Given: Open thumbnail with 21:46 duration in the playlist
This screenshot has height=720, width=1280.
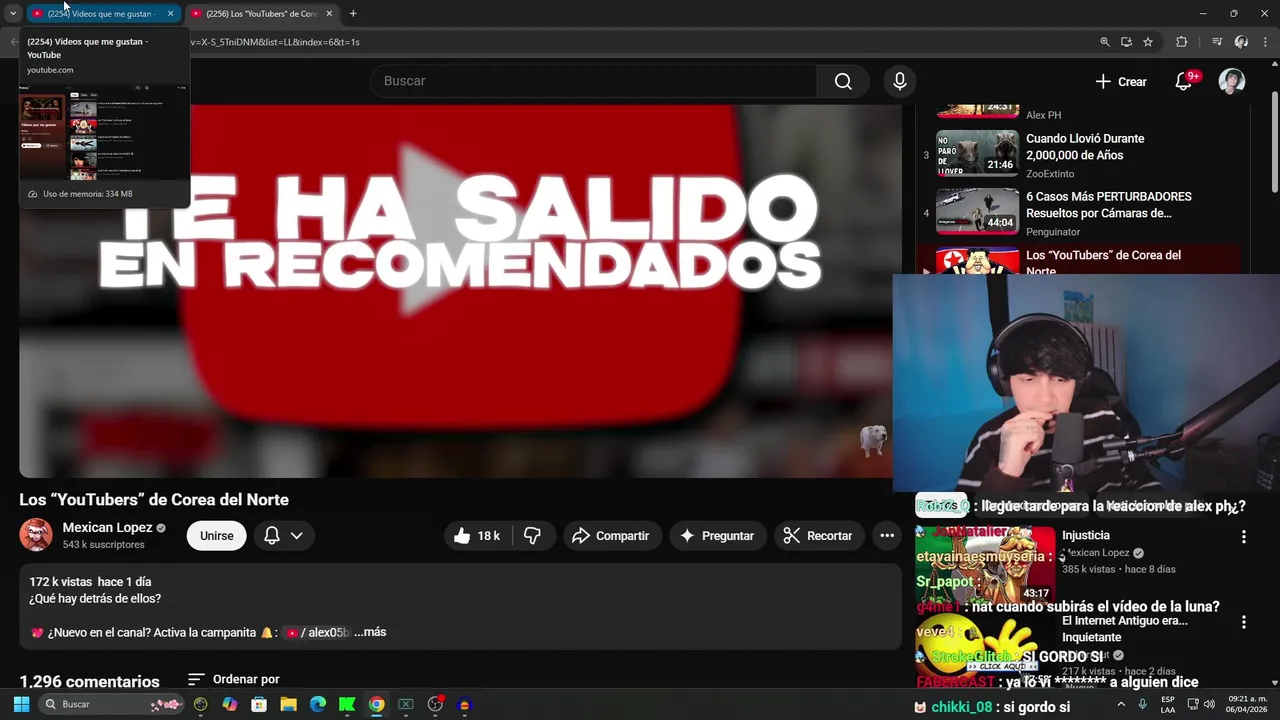Looking at the screenshot, I should [x=977, y=153].
